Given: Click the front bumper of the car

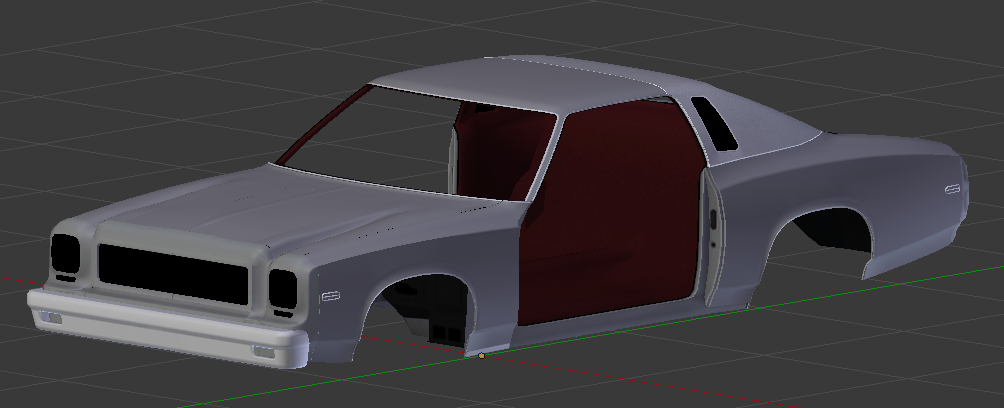Looking at the screenshot, I should coord(168,329).
